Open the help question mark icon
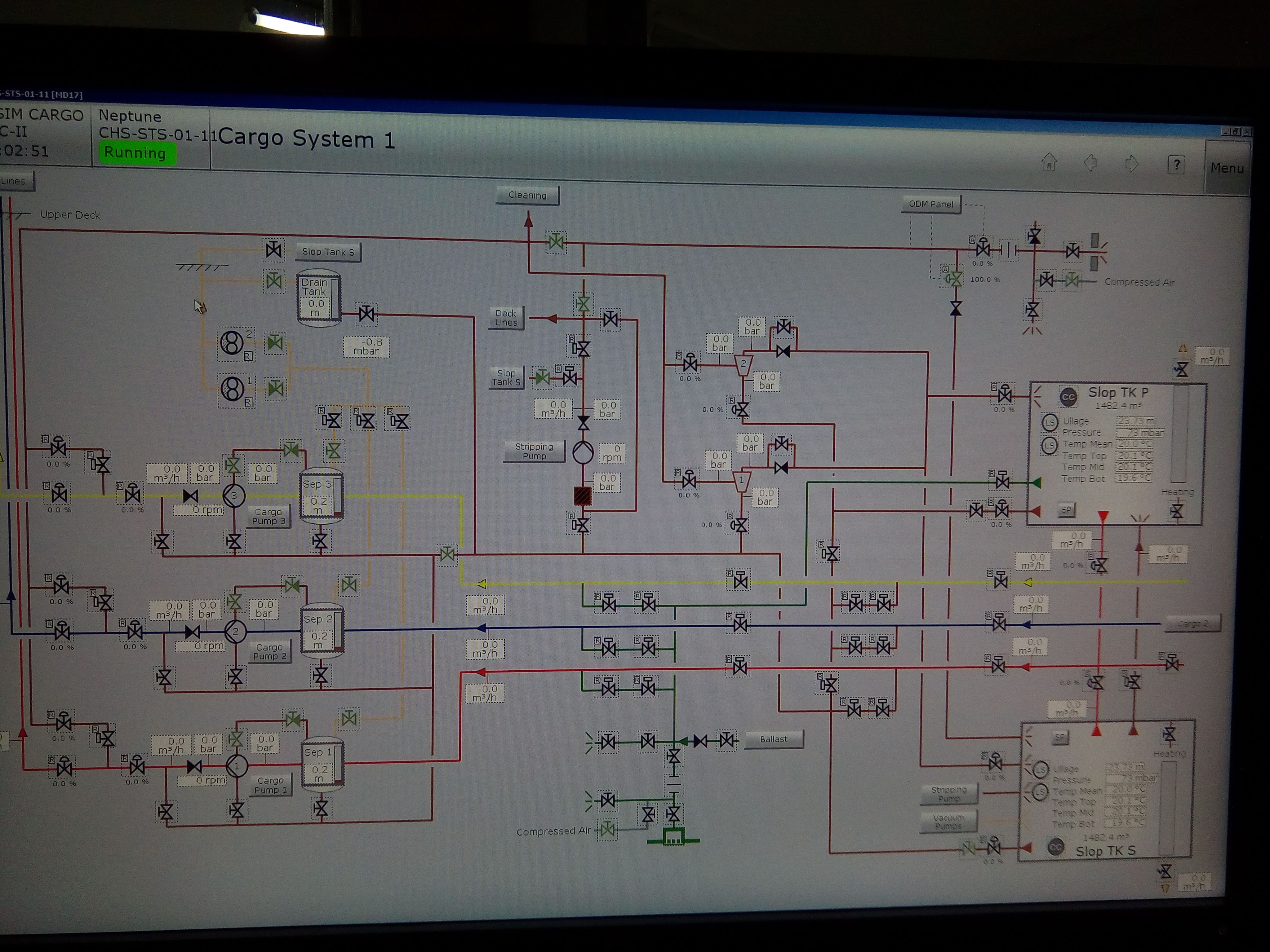Viewport: 1270px width, 952px height. [1176, 165]
